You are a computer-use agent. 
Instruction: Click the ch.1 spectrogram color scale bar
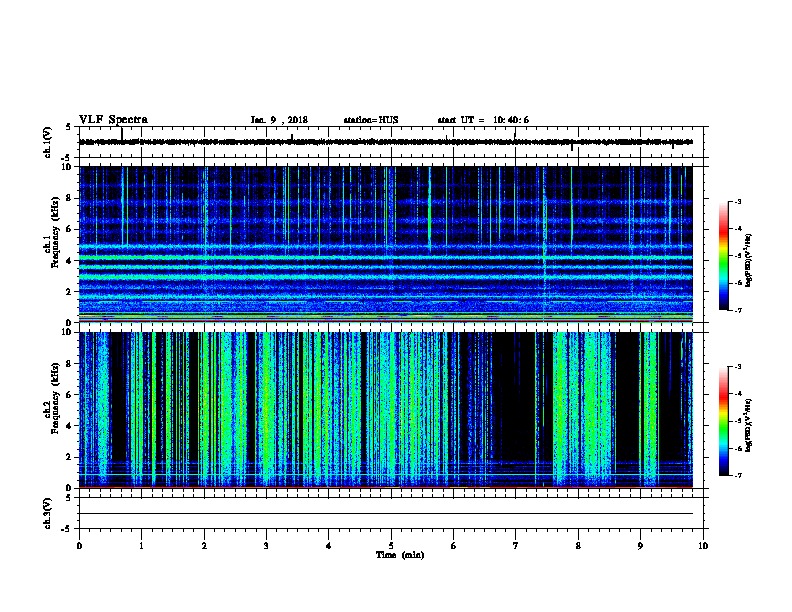click(724, 256)
